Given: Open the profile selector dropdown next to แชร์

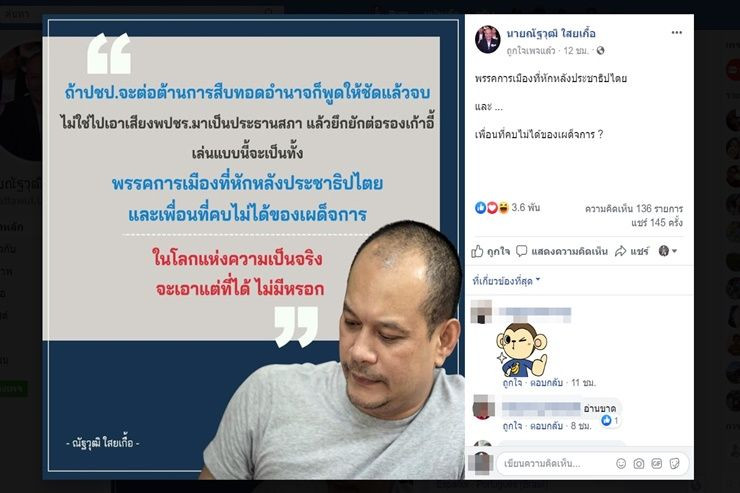Looking at the screenshot, I should pyautogui.click(x=668, y=251).
